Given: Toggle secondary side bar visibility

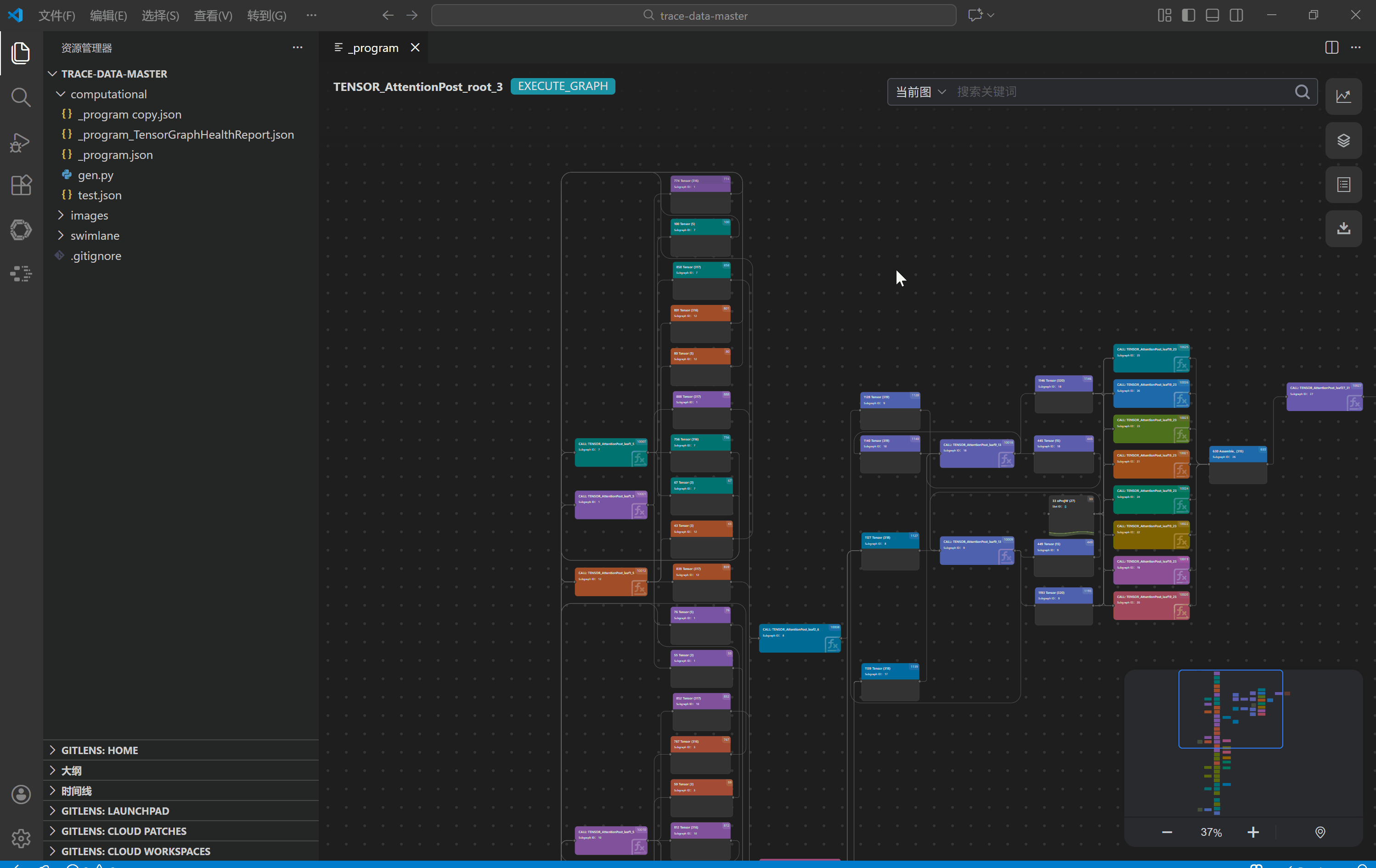Looking at the screenshot, I should (1236, 16).
